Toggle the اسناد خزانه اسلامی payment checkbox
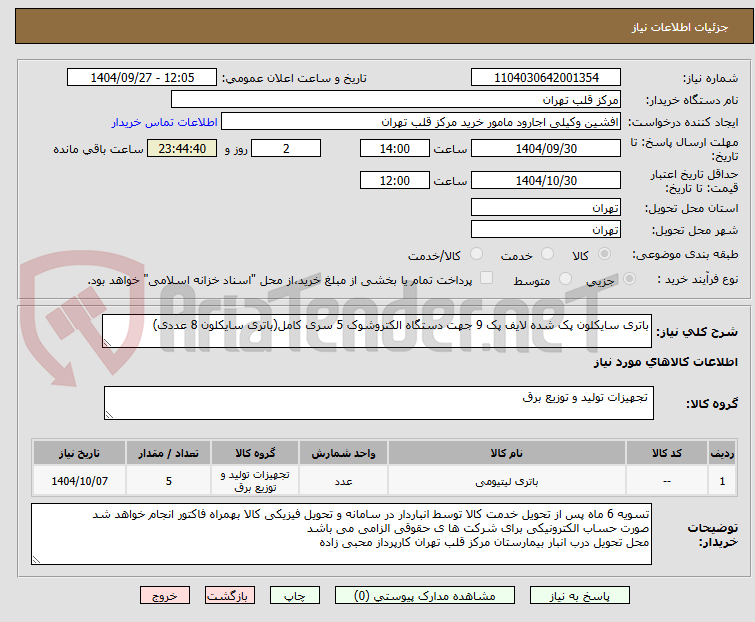The height and width of the screenshot is (622, 755). coord(487,278)
